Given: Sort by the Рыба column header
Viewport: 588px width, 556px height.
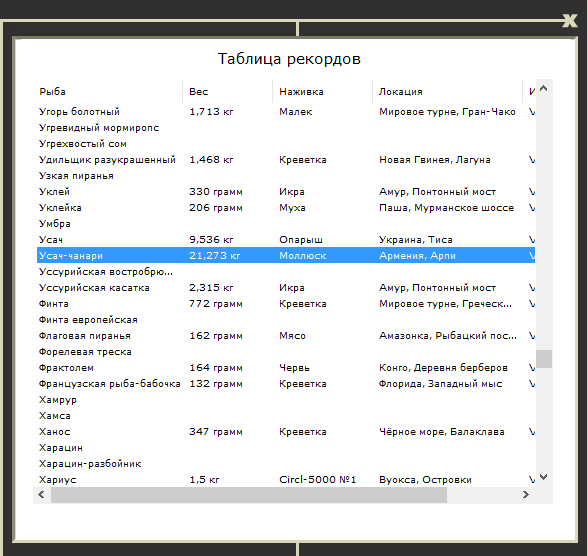Looking at the screenshot, I should pyautogui.click(x=110, y=91).
